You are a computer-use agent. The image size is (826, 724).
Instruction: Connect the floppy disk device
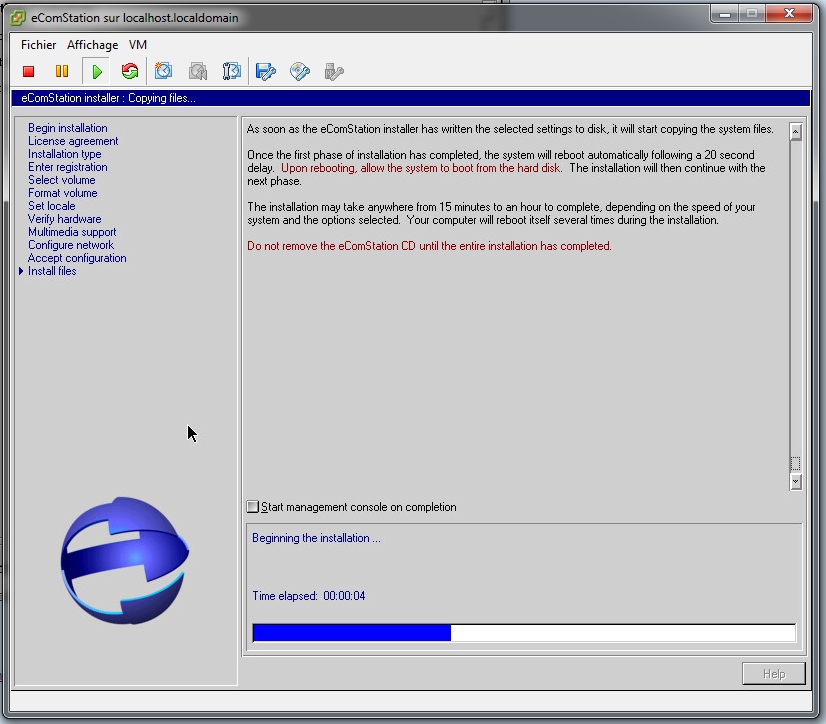point(265,71)
